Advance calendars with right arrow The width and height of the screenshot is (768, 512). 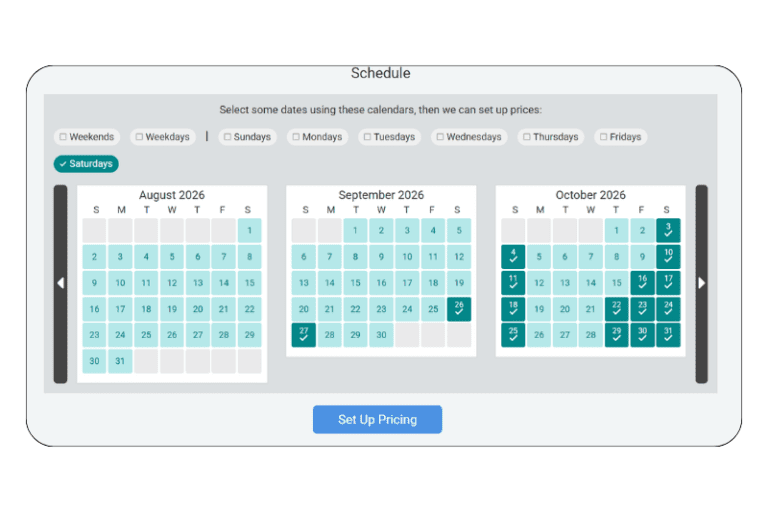(701, 283)
